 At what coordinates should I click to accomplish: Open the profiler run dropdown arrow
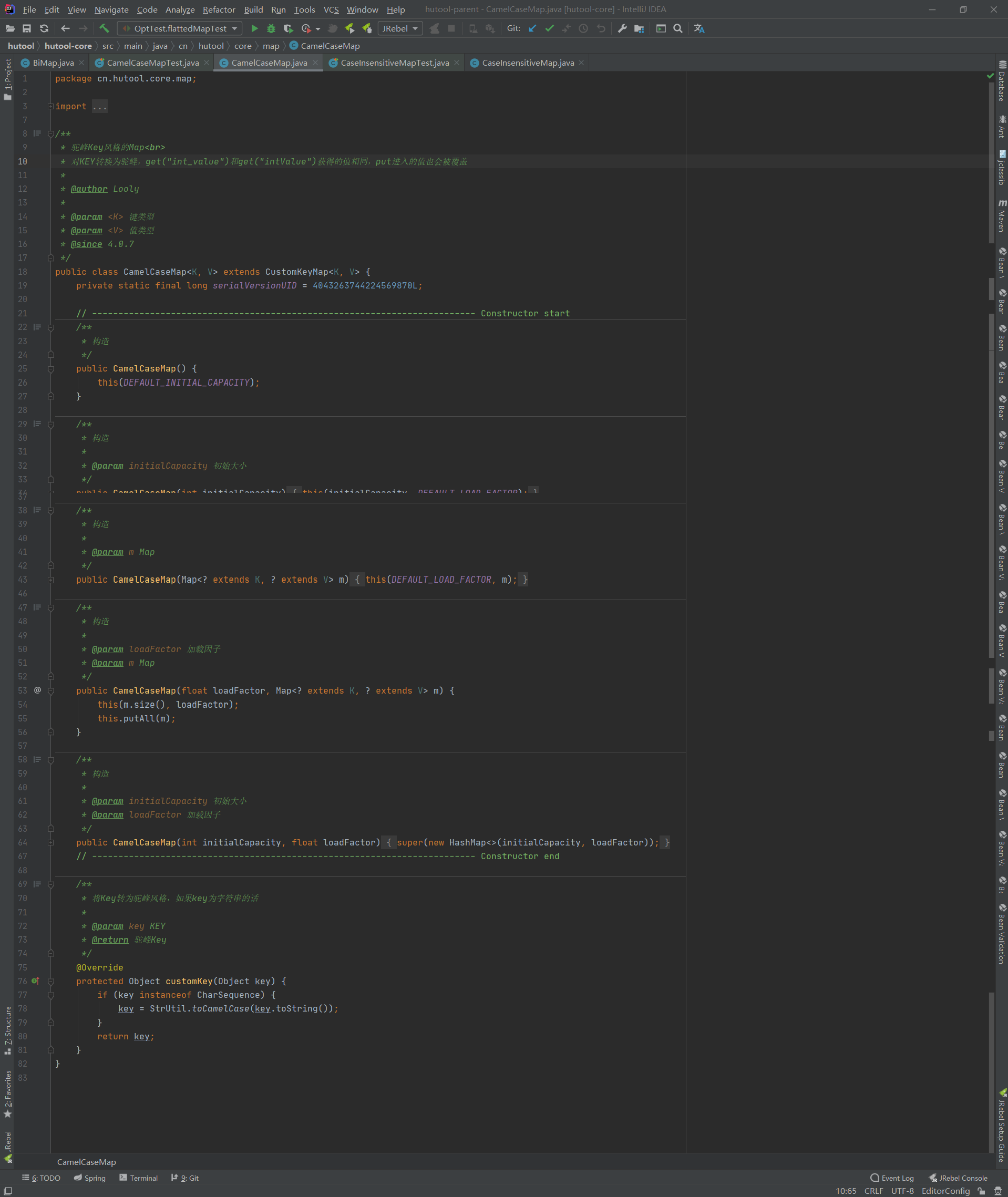318,28
